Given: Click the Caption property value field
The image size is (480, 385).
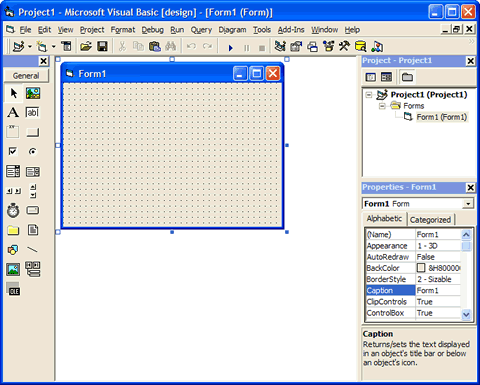Looking at the screenshot, I should coord(438,290).
